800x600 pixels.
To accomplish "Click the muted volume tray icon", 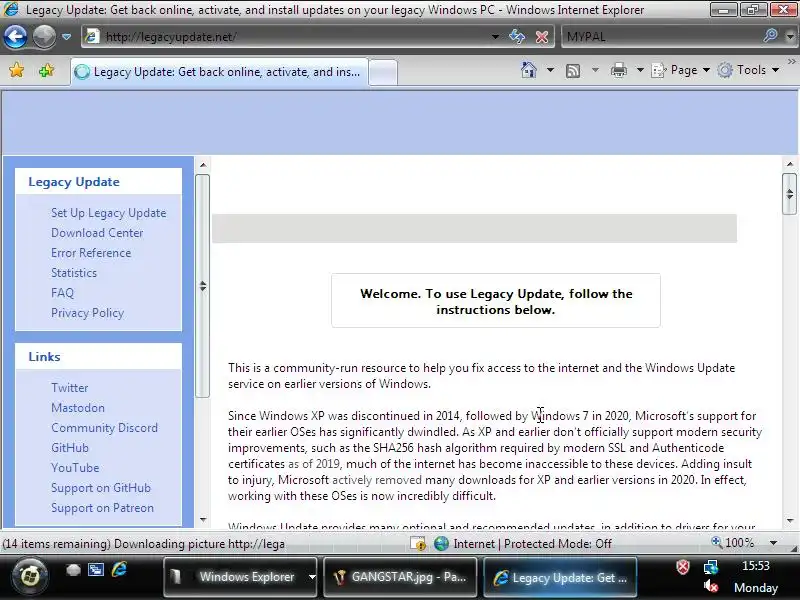I will (x=711, y=587).
